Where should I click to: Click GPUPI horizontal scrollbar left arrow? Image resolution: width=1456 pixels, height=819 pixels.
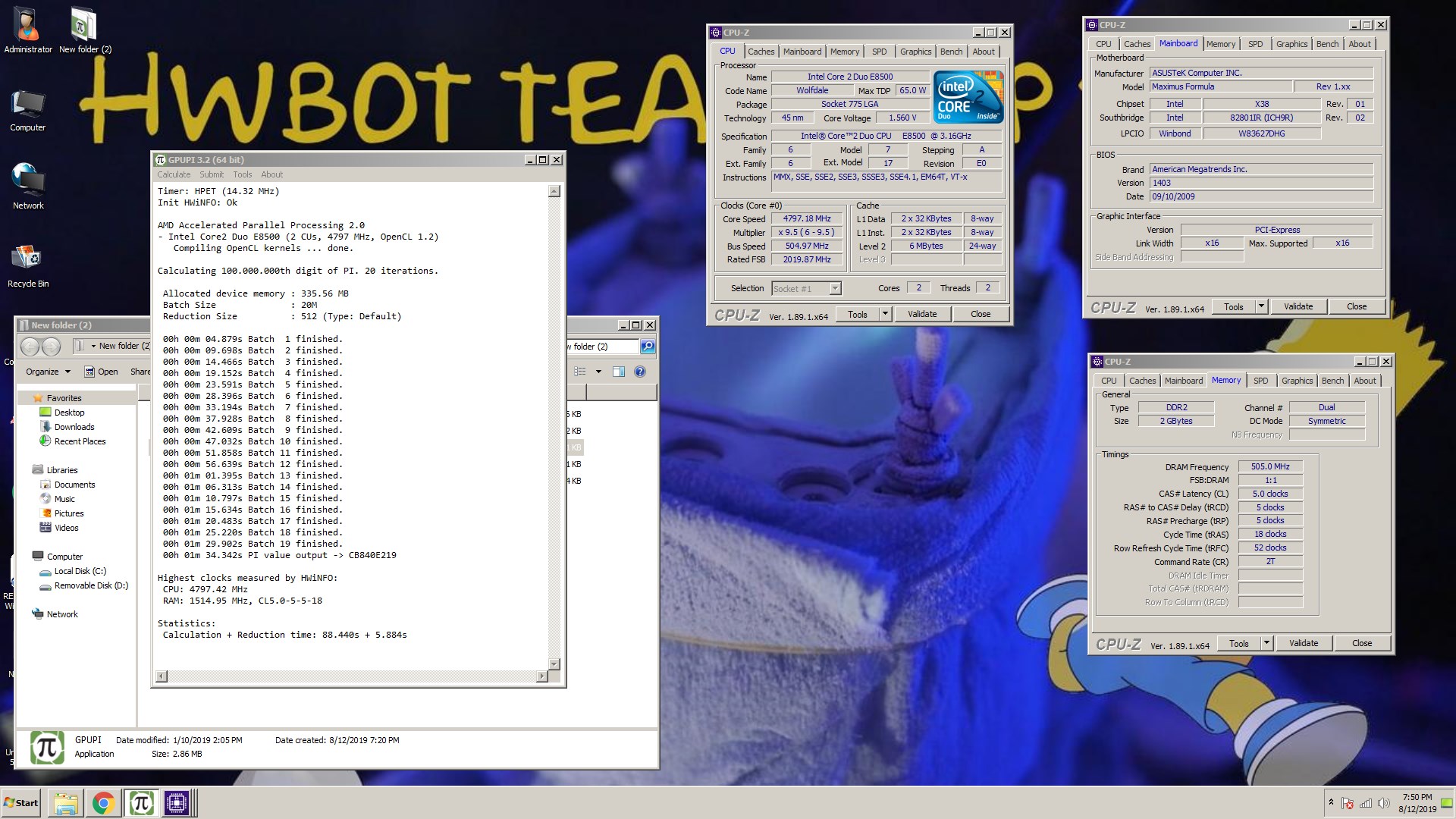[x=161, y=676]
